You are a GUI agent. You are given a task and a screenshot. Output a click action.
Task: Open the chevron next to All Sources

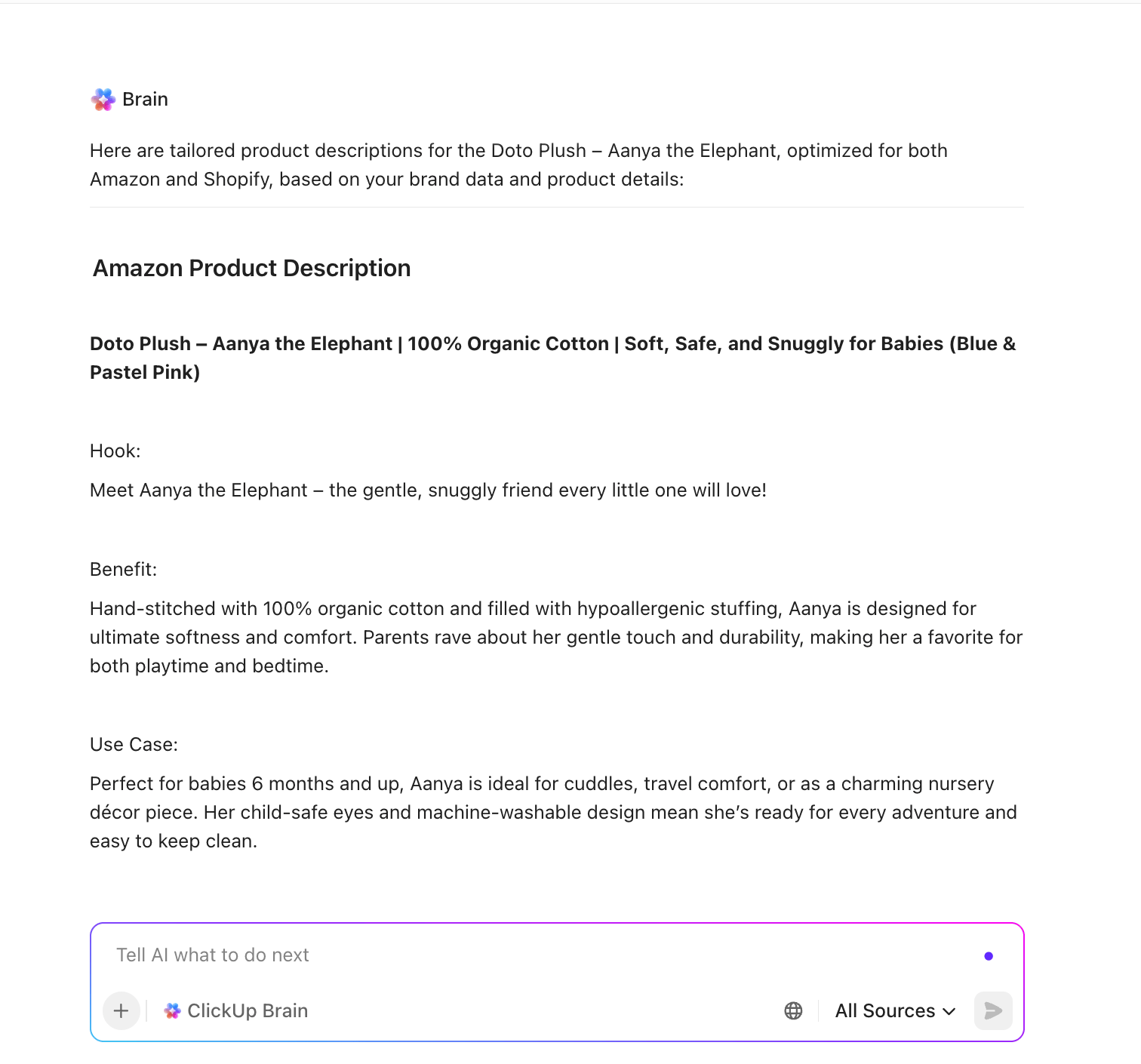(949, 1010)
